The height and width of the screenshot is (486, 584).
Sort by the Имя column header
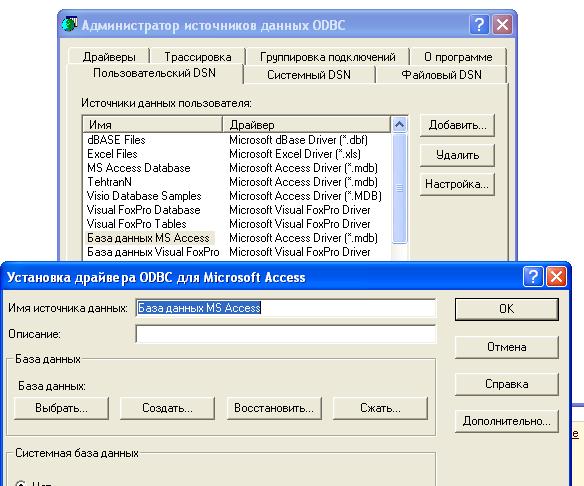point(153,124)
